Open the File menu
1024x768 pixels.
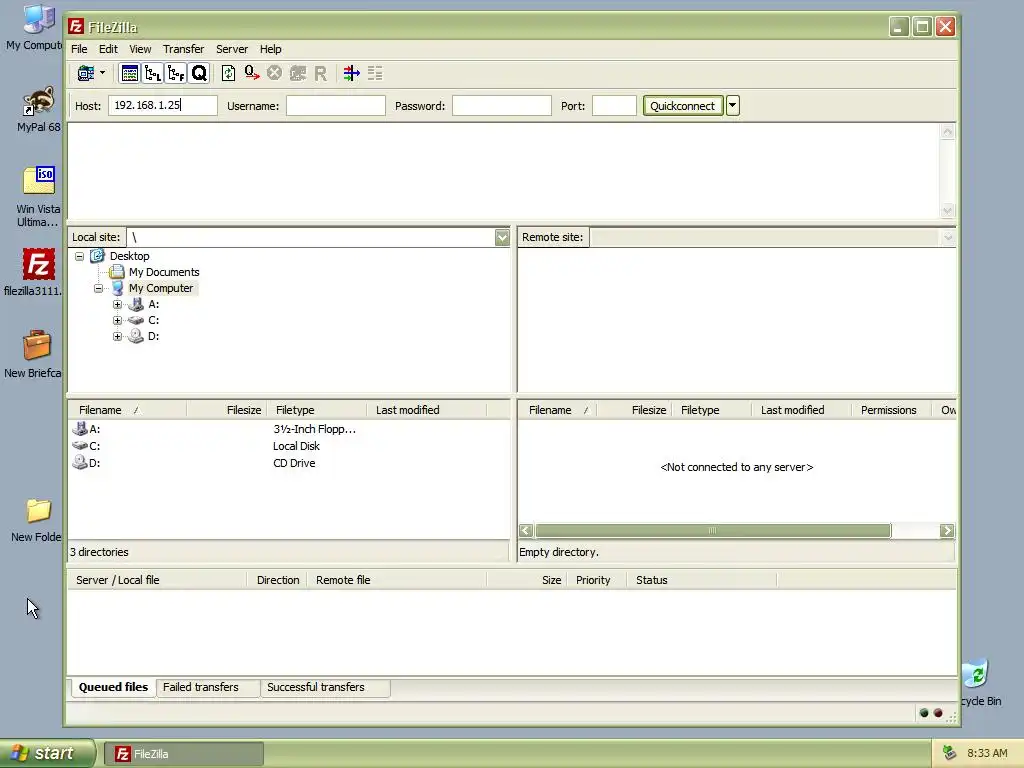[x=79, y=49]
